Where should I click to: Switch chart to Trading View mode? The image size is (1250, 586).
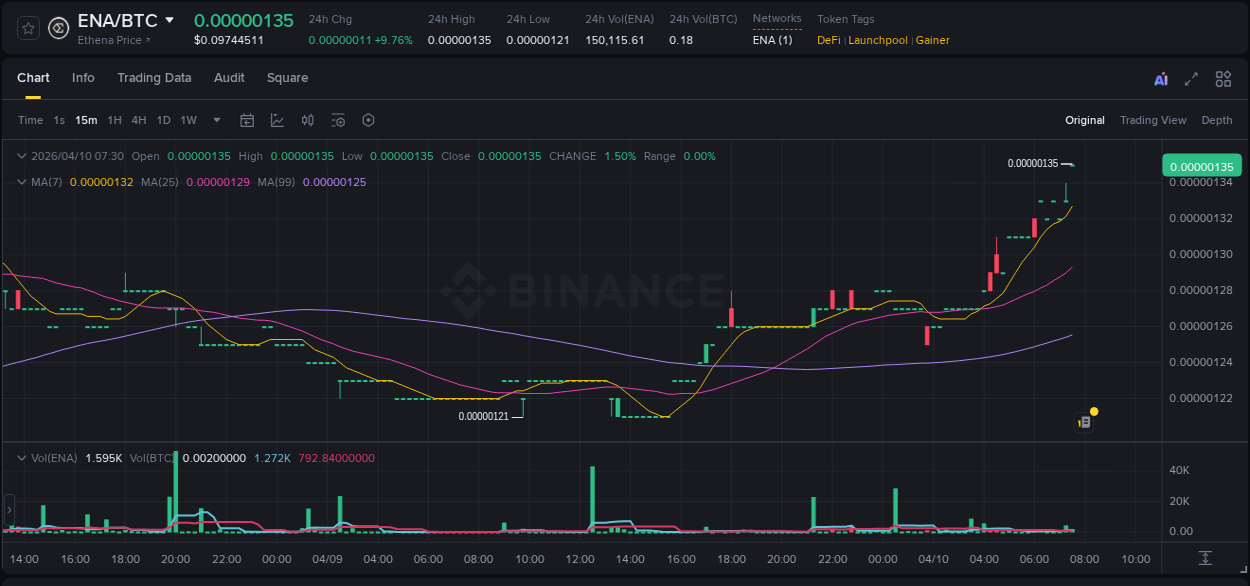coord(1152,120)
